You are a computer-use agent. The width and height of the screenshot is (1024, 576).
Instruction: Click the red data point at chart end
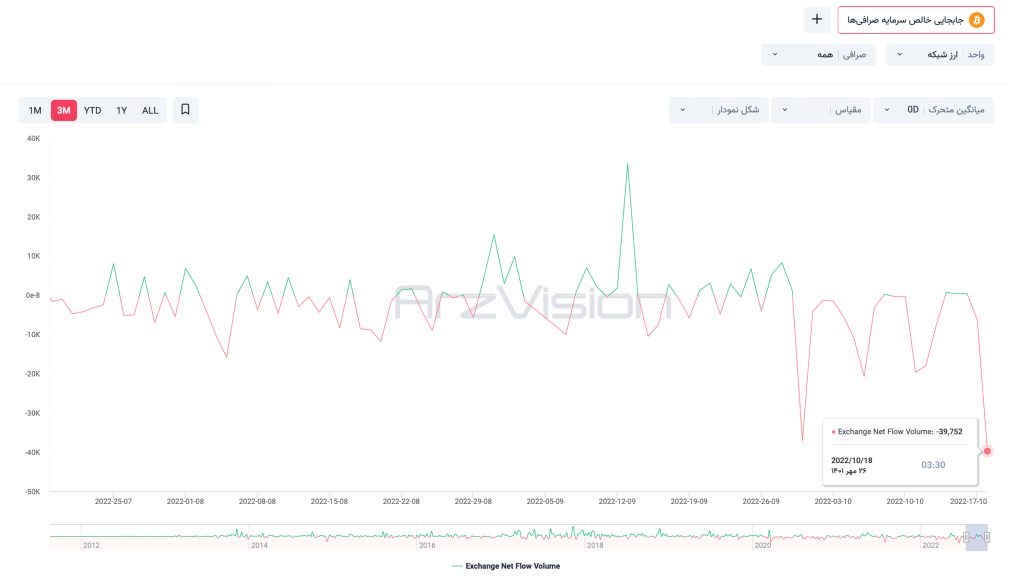coord(987,451)
